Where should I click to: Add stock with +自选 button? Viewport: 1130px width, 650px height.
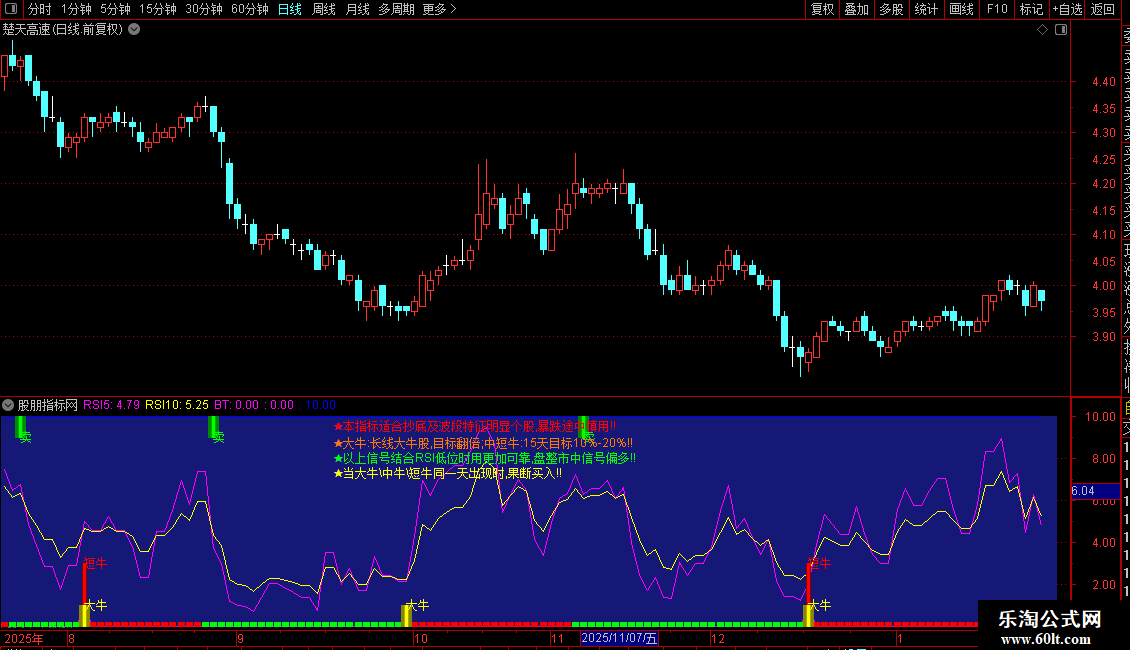pos(1067,9)
